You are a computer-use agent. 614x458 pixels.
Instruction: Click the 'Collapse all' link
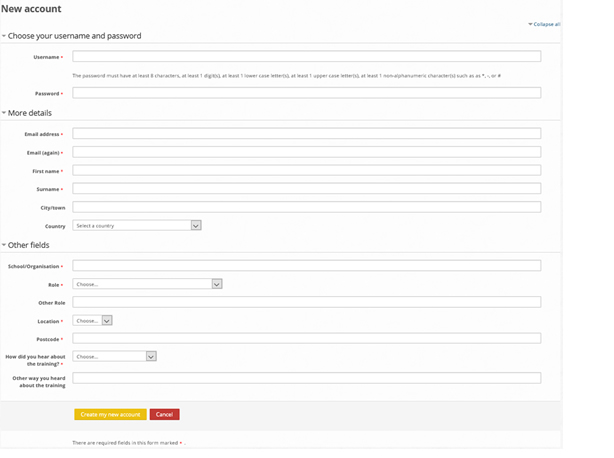coord(545,24)
